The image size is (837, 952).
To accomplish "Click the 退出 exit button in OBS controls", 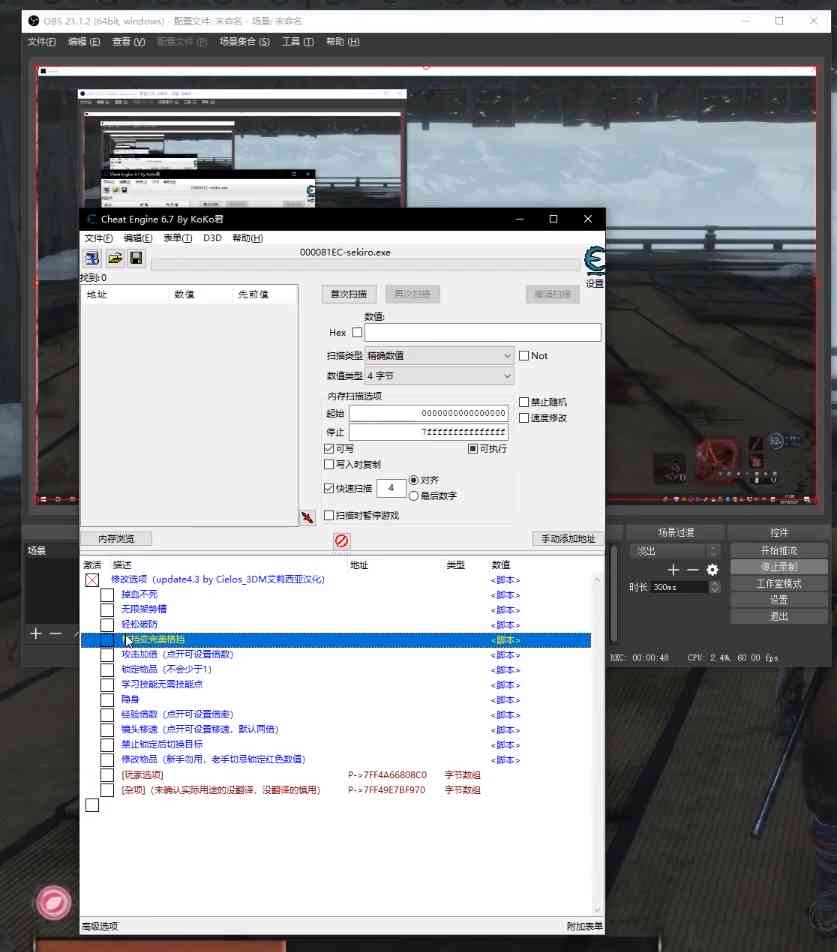I will coord(779,616).
